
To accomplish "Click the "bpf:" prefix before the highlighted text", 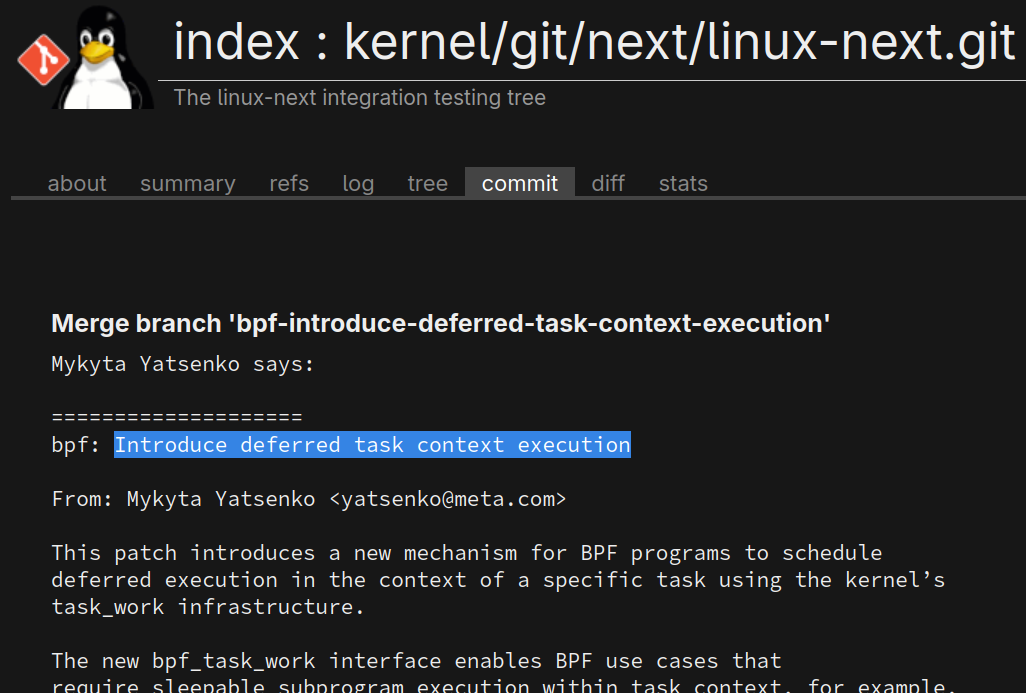I will (x=76, y=445).
